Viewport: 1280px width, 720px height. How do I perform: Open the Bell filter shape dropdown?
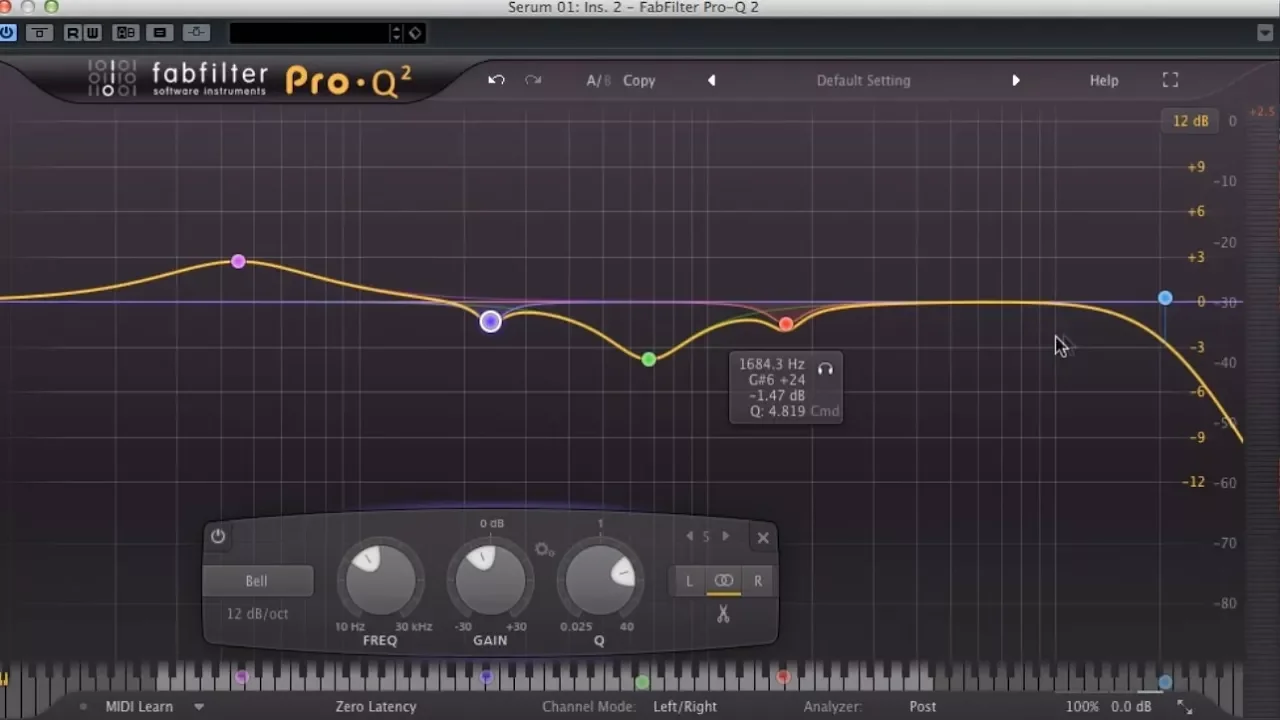[258, 581]
